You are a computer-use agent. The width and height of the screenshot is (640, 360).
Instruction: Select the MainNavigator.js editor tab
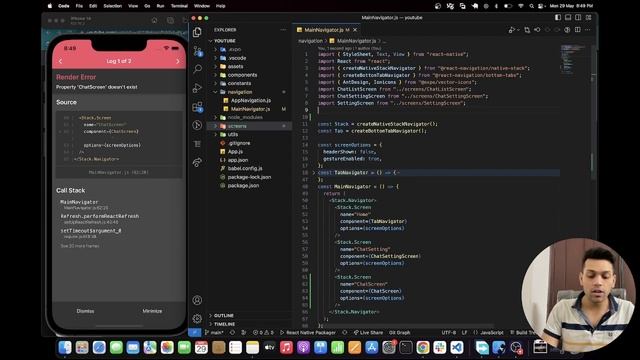pyautogui.click(x=324, y=30)
